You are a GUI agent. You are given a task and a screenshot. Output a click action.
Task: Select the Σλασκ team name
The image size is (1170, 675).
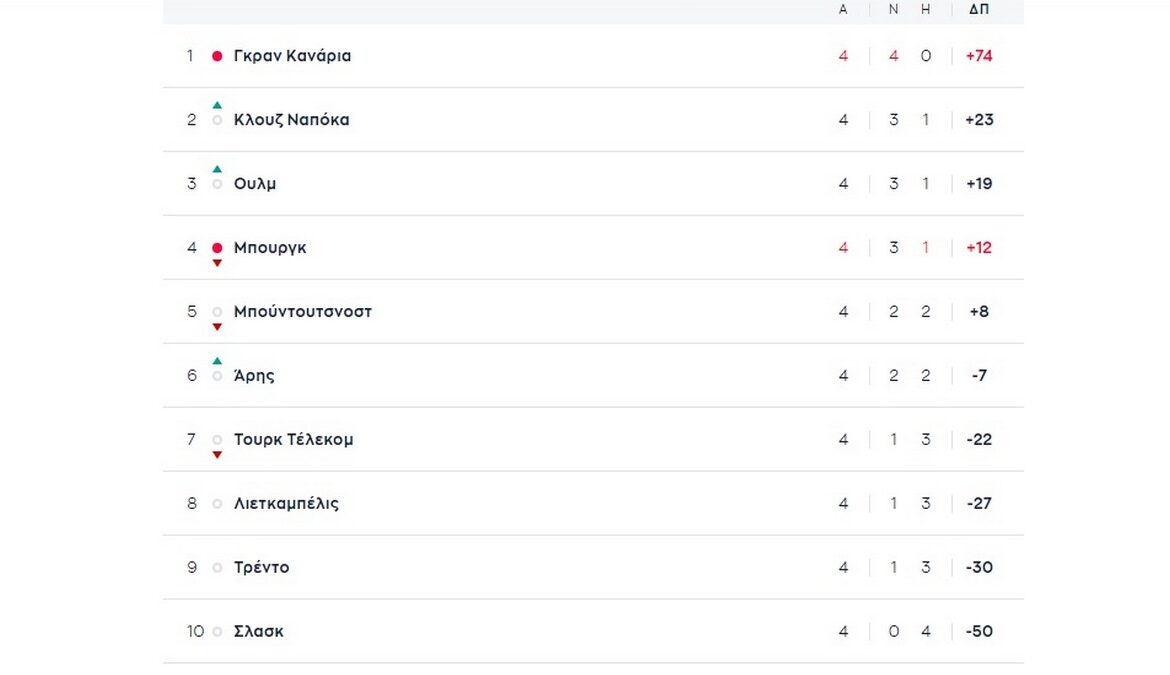tap(258, 632)
